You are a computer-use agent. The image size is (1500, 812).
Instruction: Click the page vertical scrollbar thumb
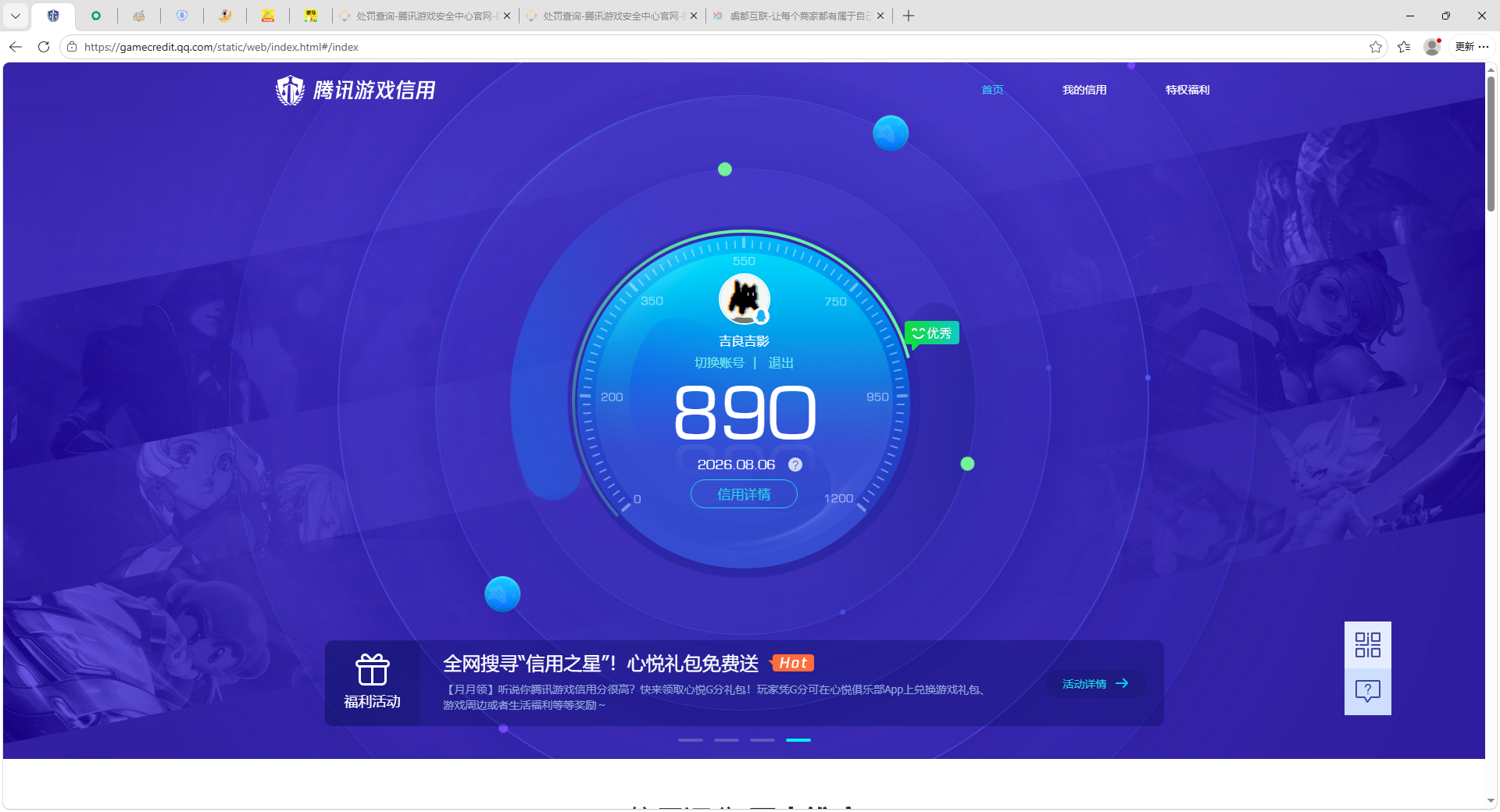pos(1491,143)
